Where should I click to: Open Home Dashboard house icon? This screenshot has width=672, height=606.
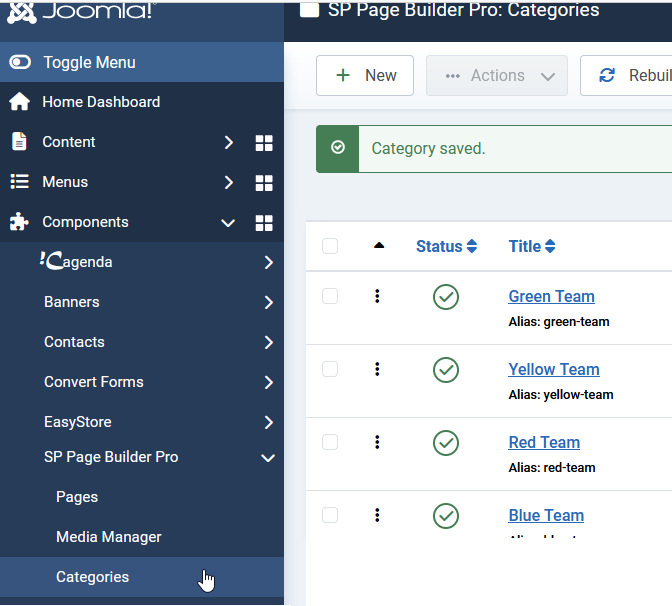tap(20, 102)
